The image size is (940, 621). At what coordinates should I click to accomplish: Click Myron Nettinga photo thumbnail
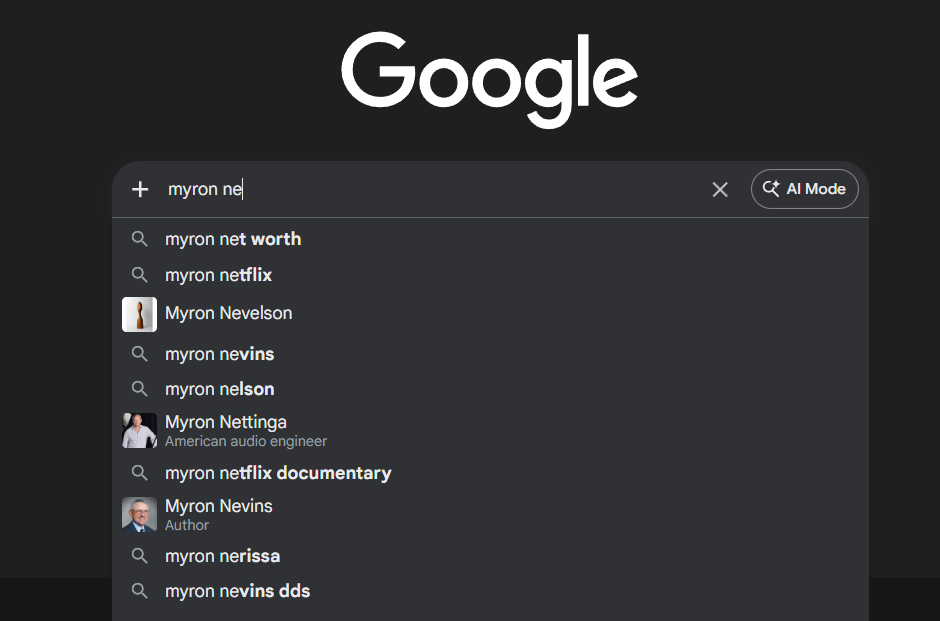[140, 430]
